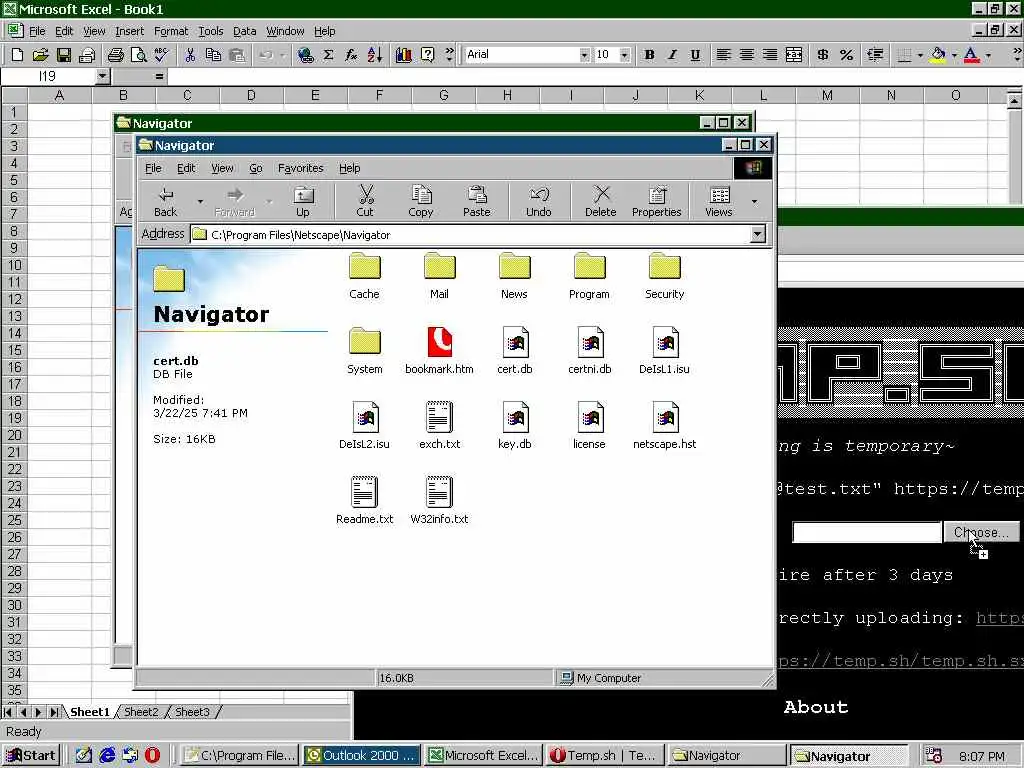The height and width of the screenshot is (768, 1024).
Task: Open the Borders dropdown arrow
Action: click(x=920, y=56)
